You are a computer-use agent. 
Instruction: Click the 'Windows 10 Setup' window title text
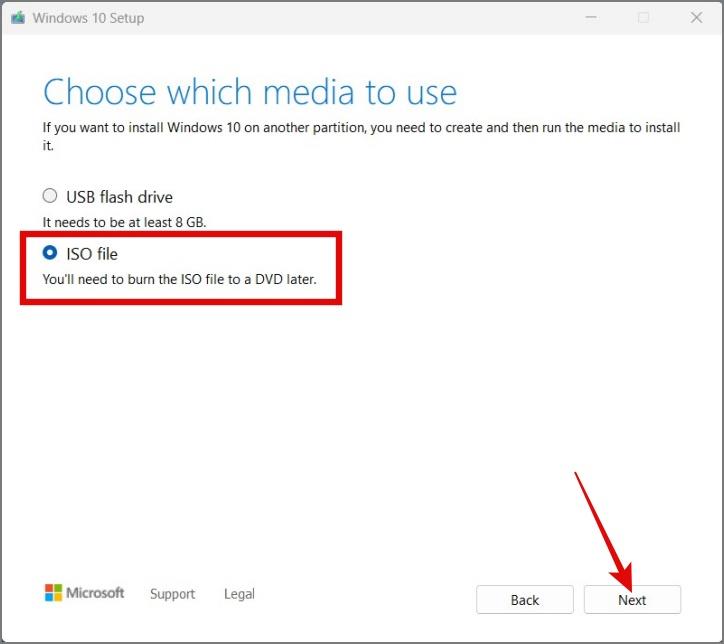[x=88, y=18]
